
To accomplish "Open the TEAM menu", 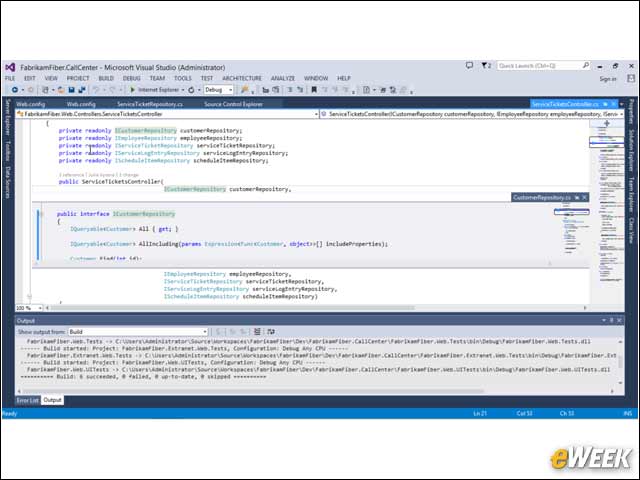I will (157, 78).
